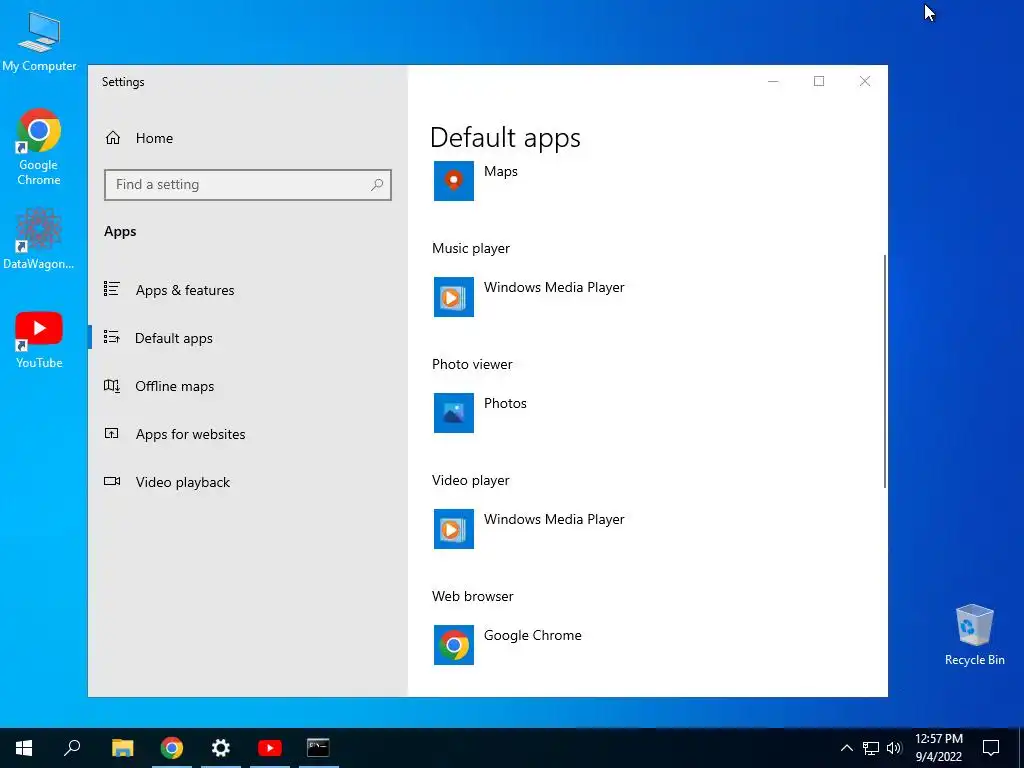
Task: Click the Photos app icon under Photo viewer
Action: (x=454, y=413)
